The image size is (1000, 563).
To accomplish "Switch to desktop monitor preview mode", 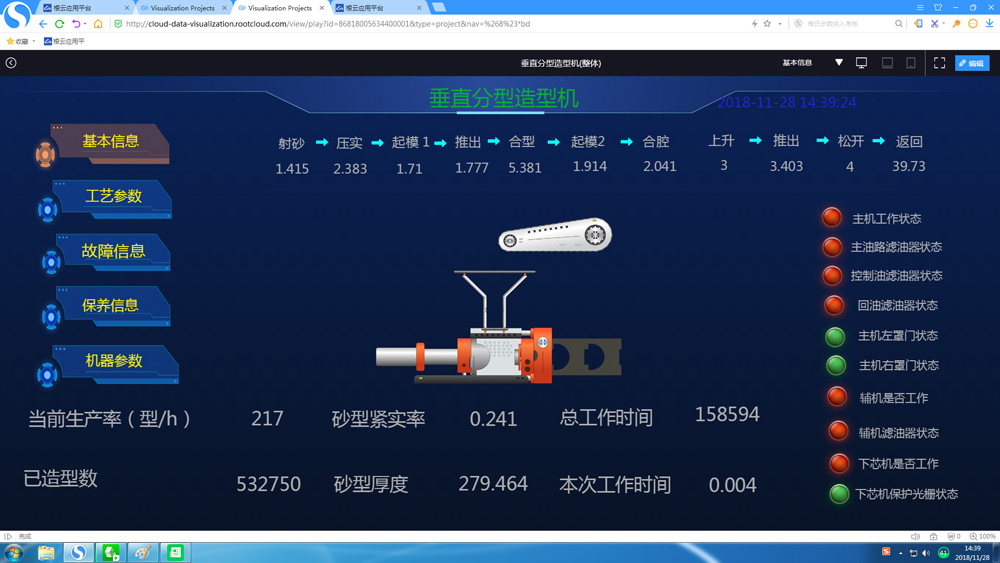I will (861, 63).
